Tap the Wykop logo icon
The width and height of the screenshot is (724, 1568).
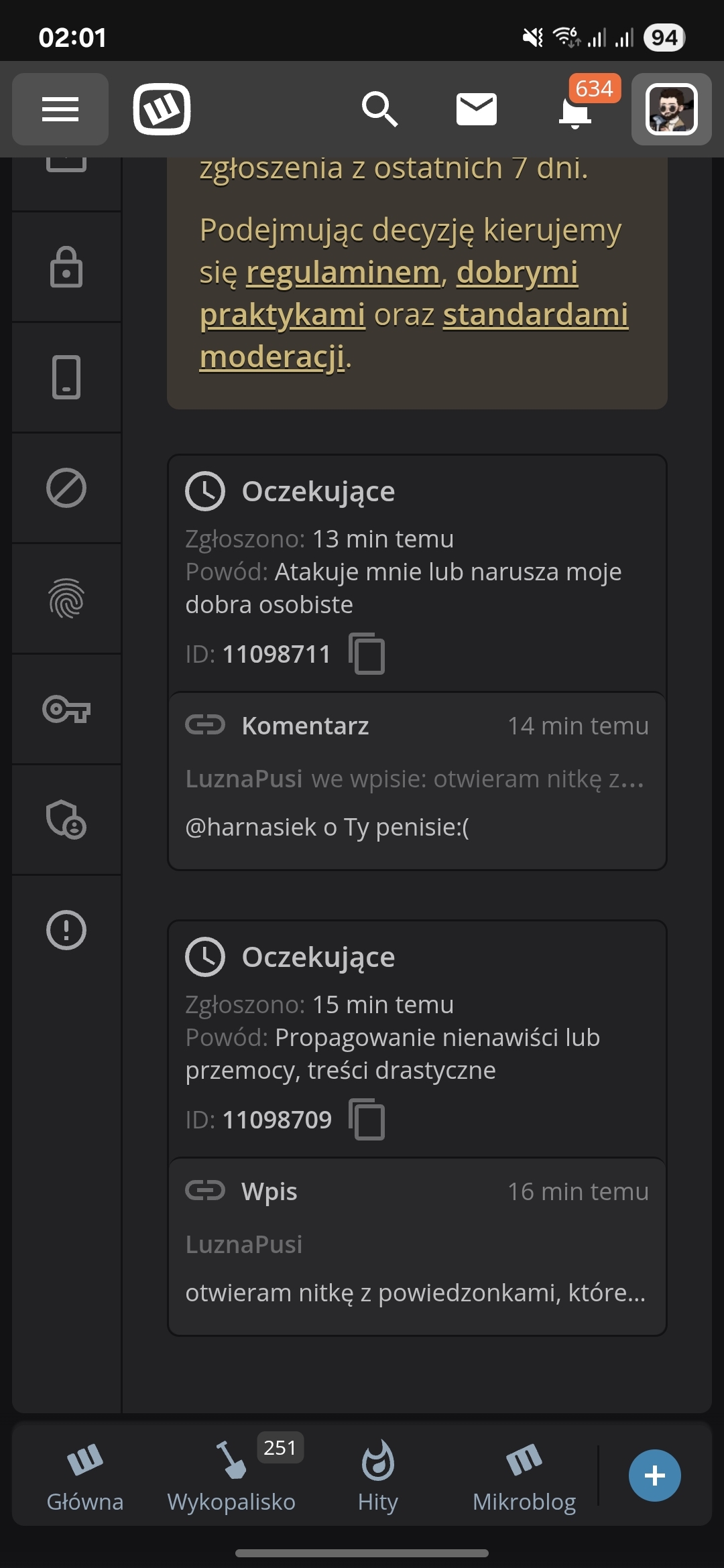pyautogui.click(x=162, y=109)
